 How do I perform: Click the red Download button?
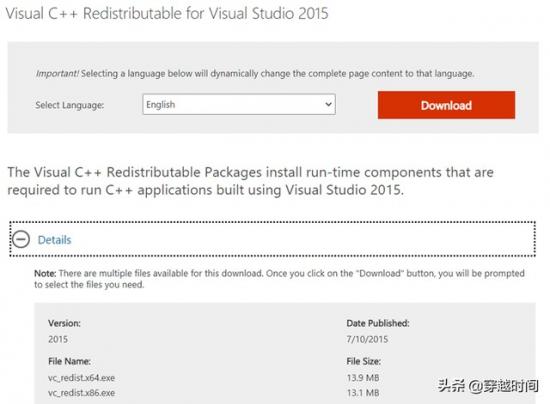[x=447, y=105]
